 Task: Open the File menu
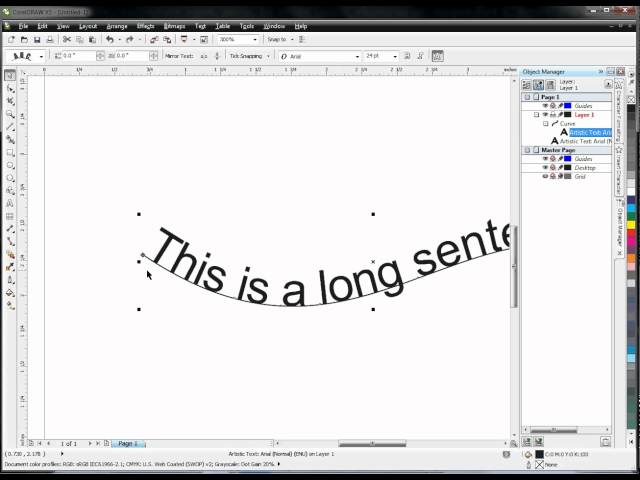23,26
